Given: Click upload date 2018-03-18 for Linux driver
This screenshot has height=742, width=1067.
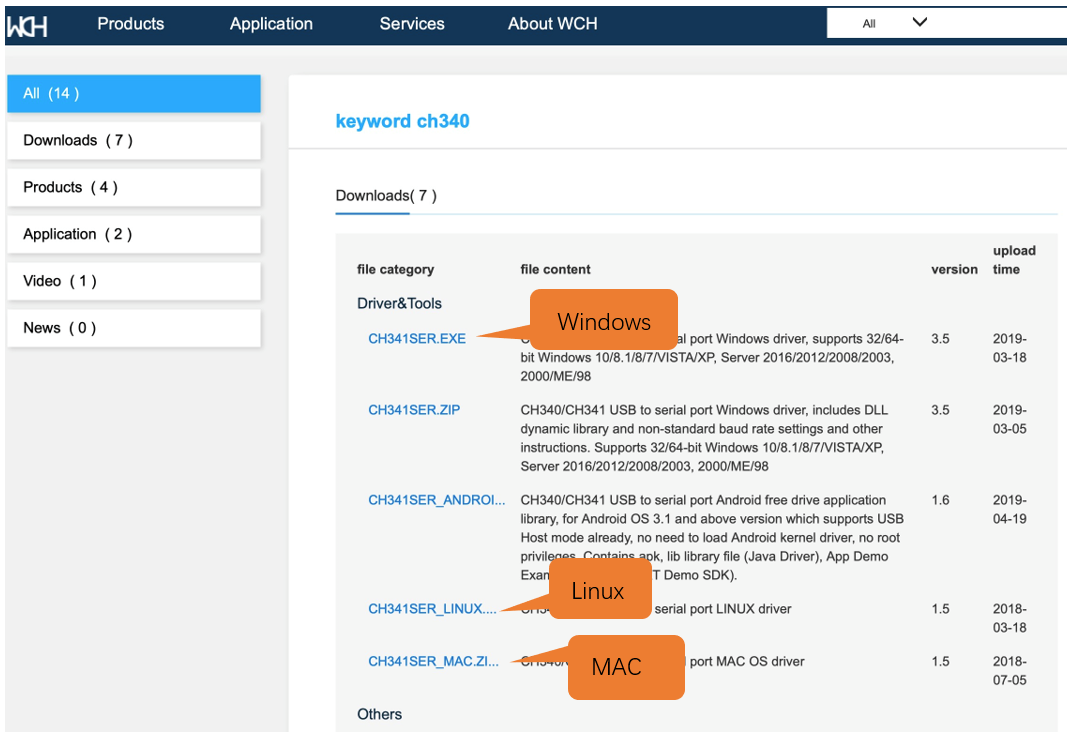Looking at the screenshot, I should [x=1009, y=618].
